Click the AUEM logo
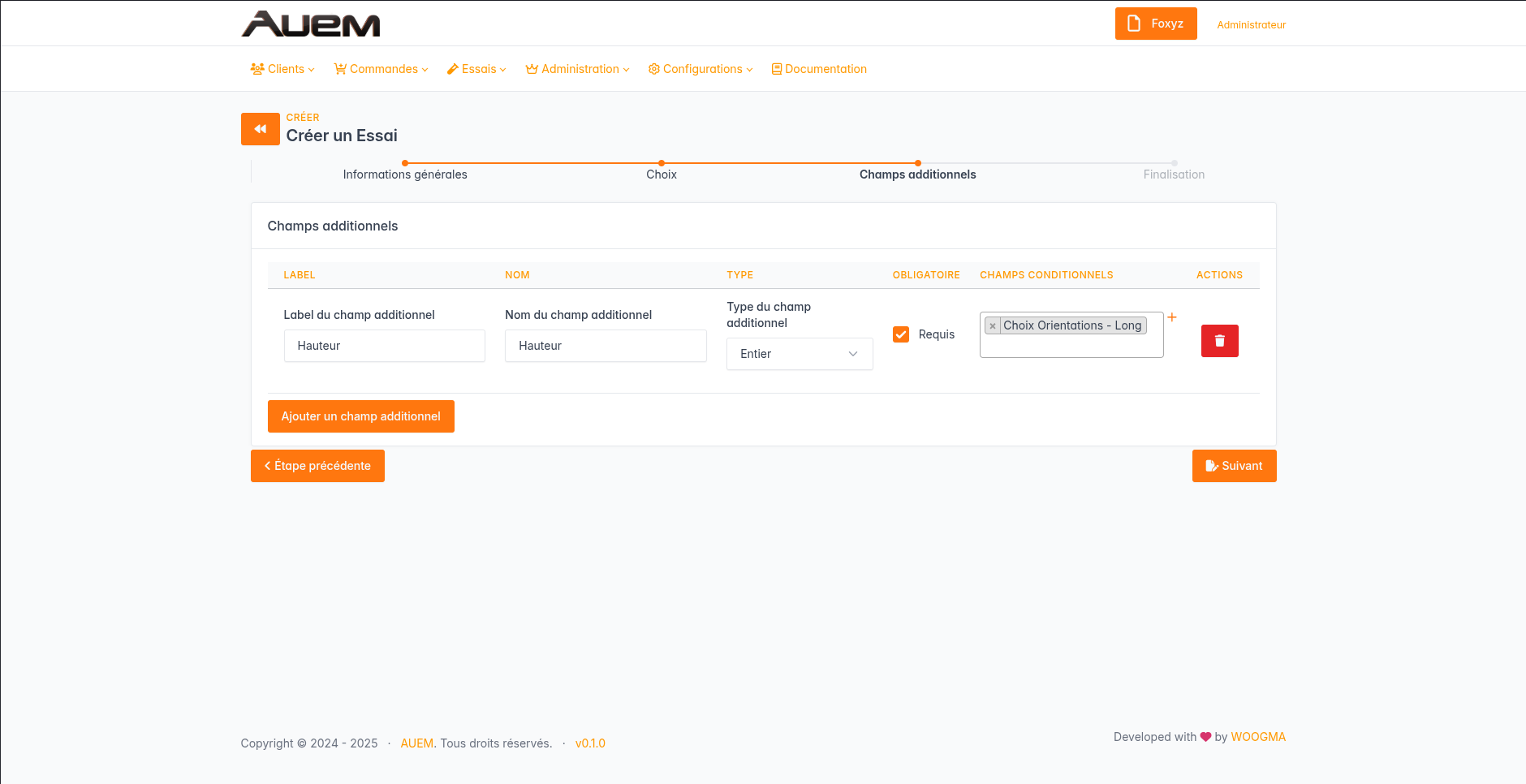This screenshot has width=1526, height=784. click(x=311, y=24)
